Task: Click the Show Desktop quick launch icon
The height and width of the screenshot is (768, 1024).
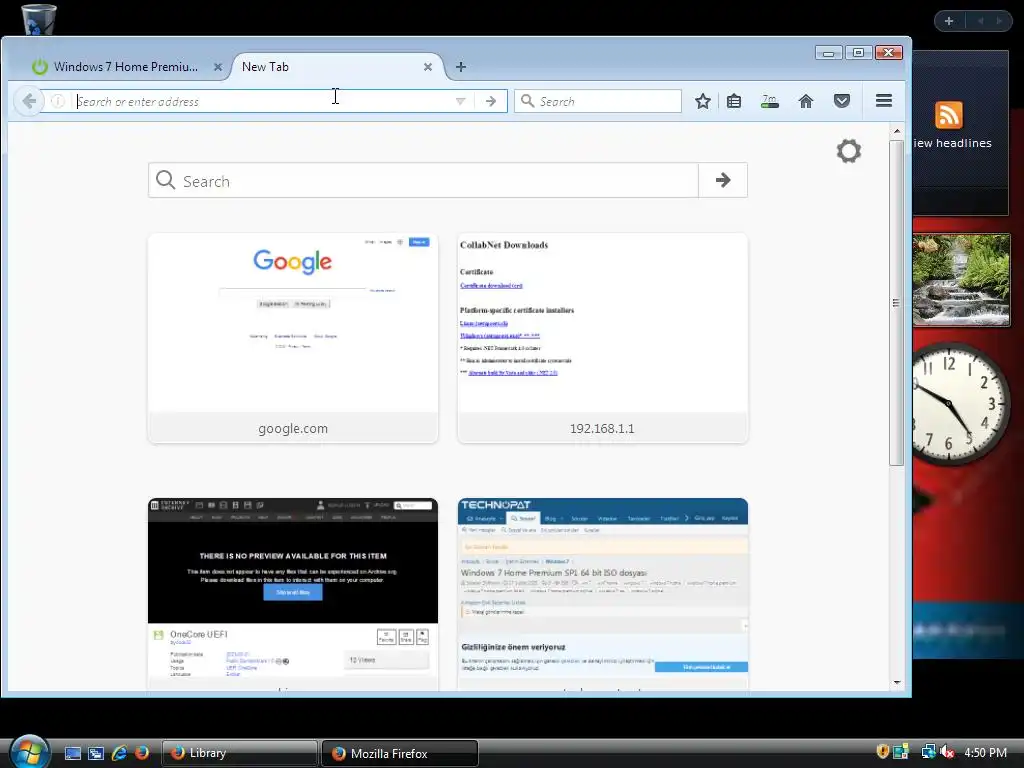Action: [72, 753]
